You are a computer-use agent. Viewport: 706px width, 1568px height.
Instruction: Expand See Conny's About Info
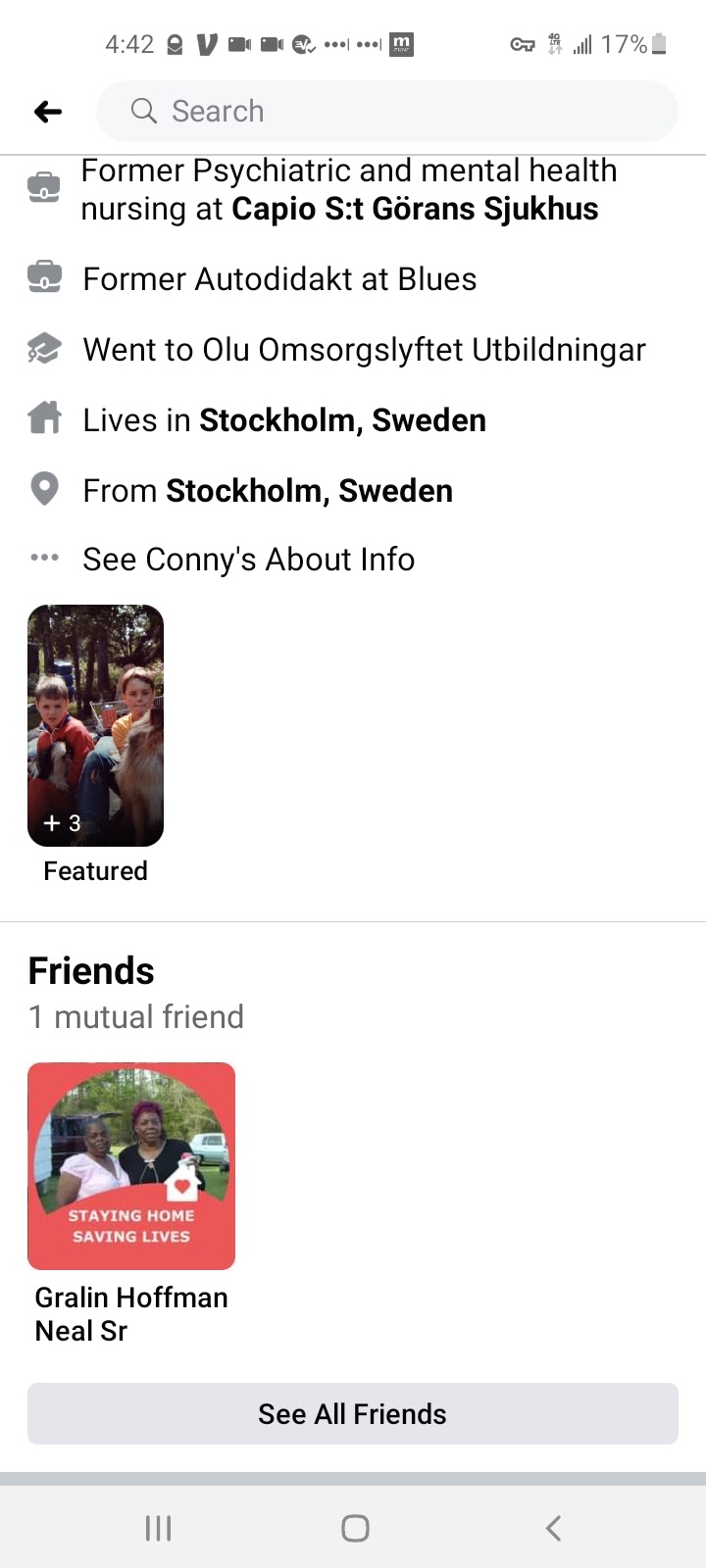pos(248,559)
